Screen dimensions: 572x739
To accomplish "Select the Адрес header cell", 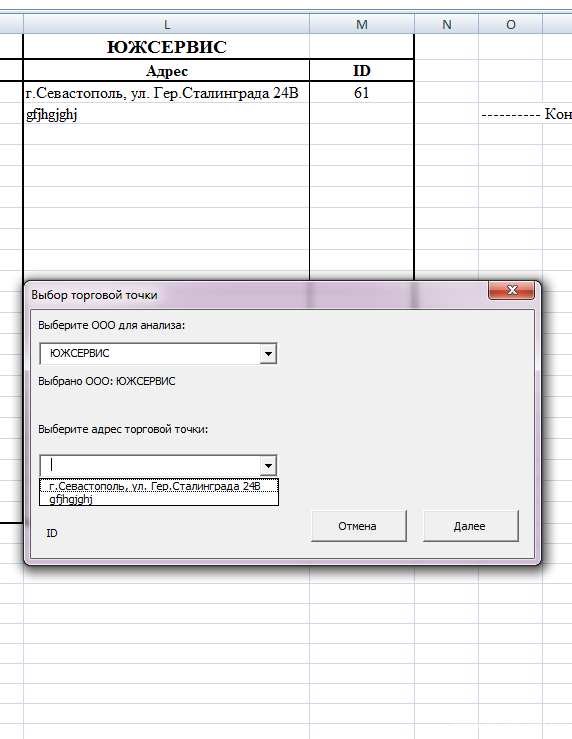I will coord(166,71).
